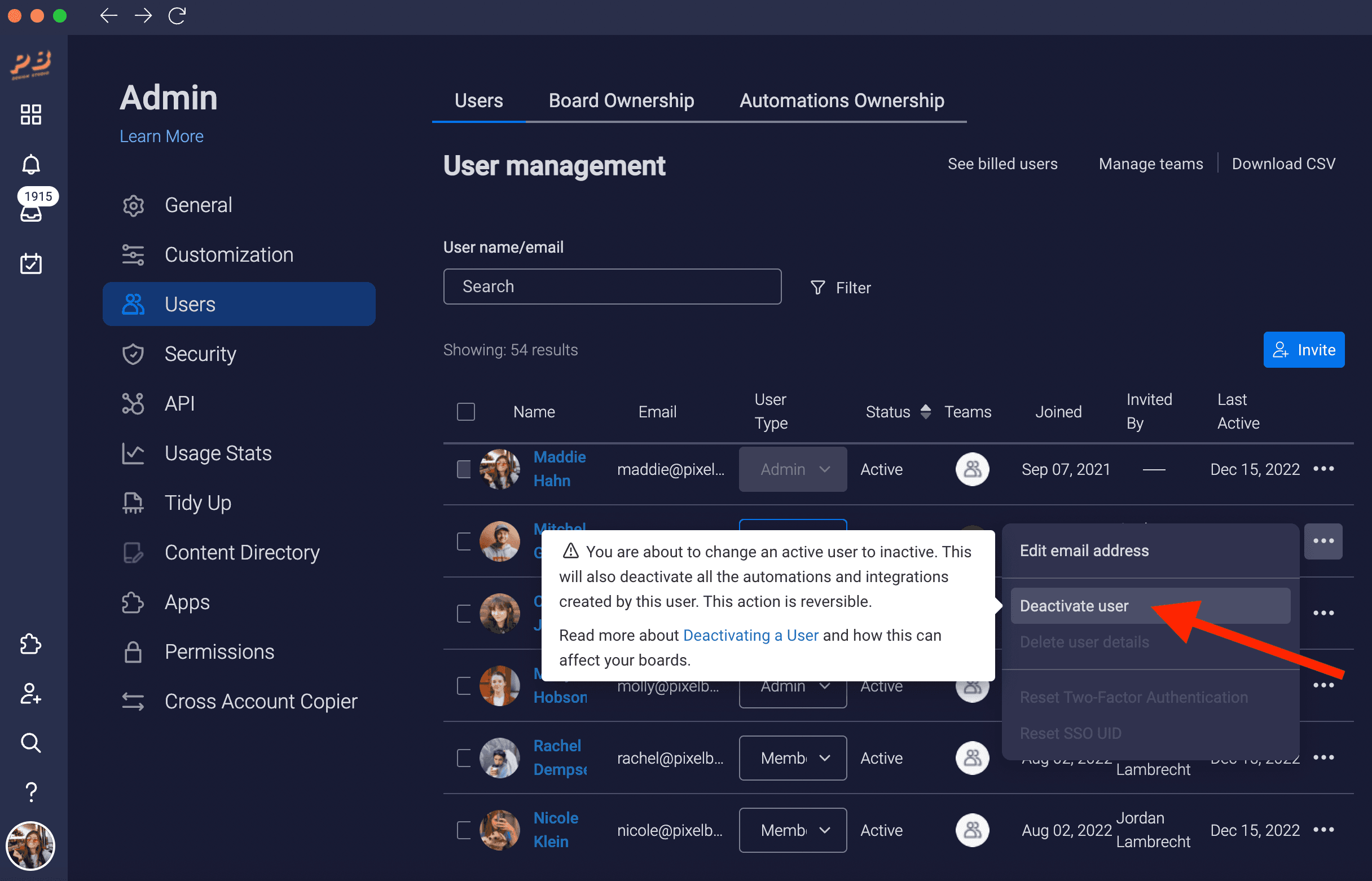Sort the table by Status column arrows
The image size is (1372, 881).
click(x=925, y=411)
